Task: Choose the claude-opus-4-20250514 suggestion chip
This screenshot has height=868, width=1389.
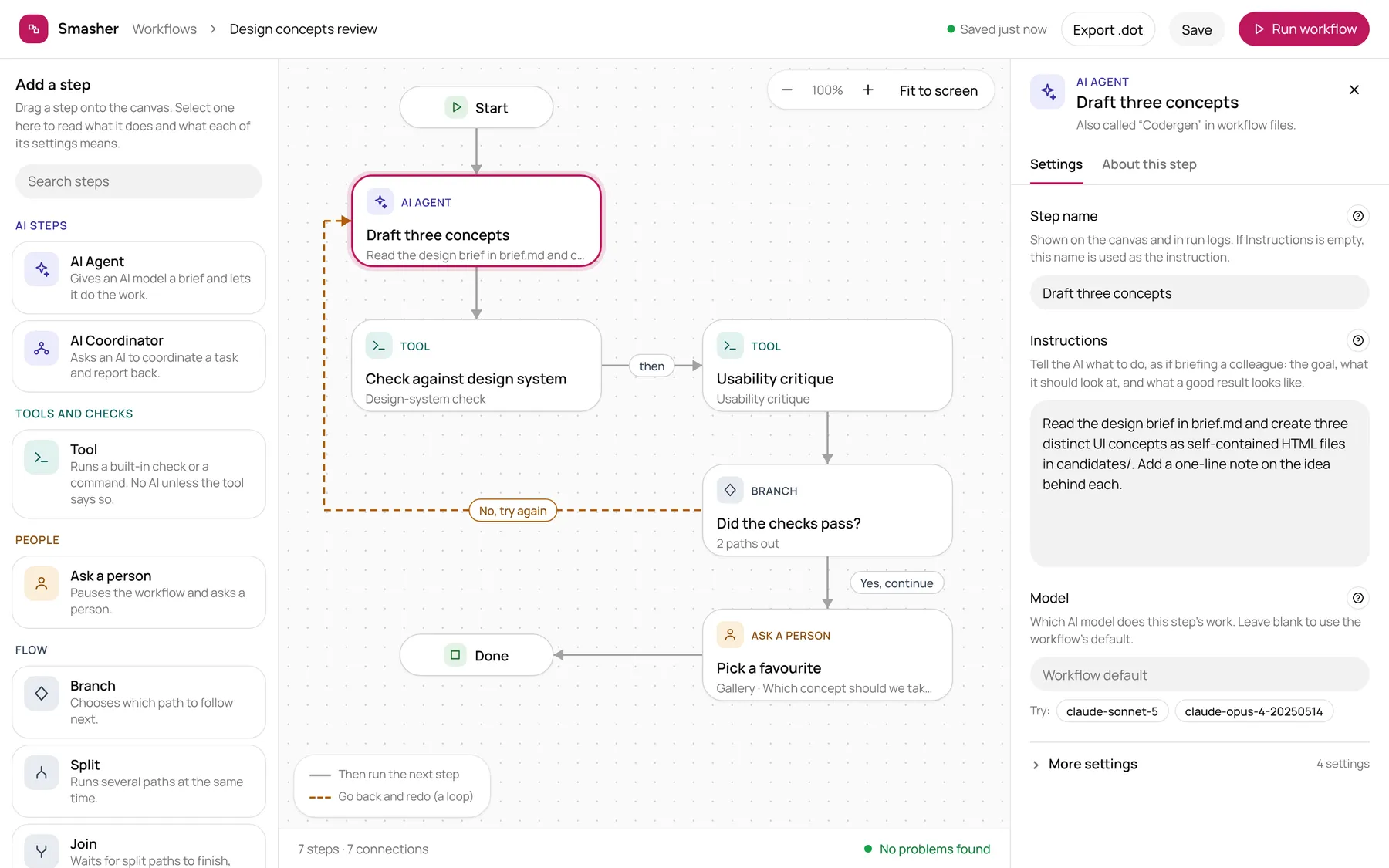Action: tap(1254, 711)
